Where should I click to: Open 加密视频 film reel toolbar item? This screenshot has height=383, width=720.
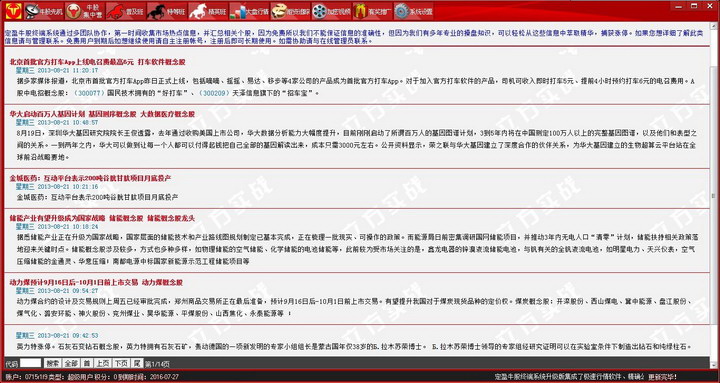332,11
